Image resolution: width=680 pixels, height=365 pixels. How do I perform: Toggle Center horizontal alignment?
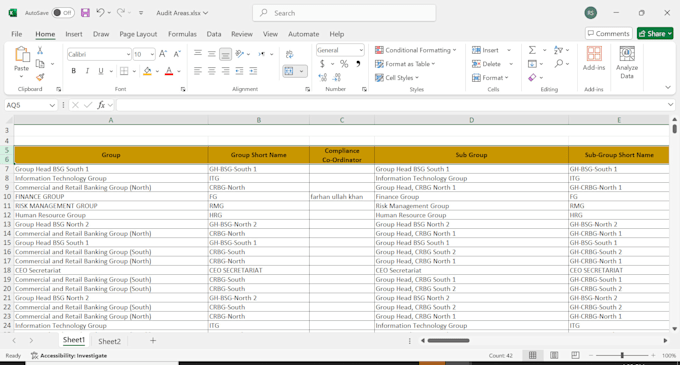click(x=212, y=71)
